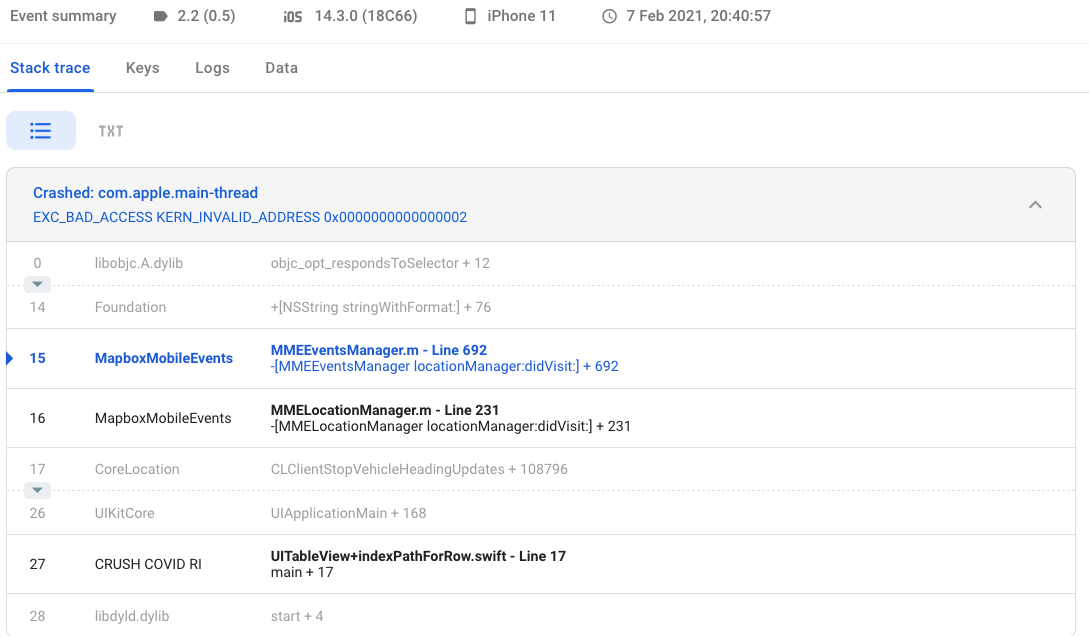Screen dimensions: 1089x636
Task: Click the clock icon next to the crash timestamp
Action: coord(611,15)
